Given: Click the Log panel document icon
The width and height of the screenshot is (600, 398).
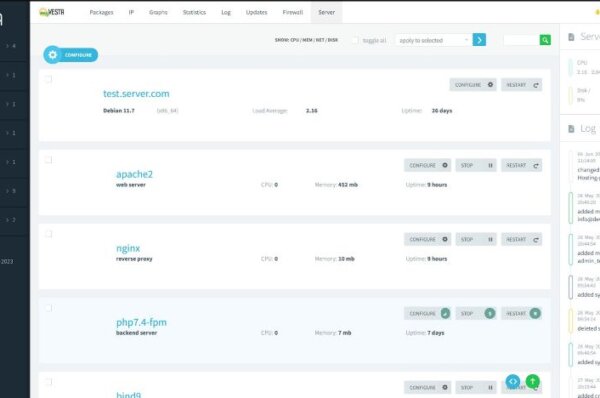Looking at the screenshot, I should pos(571,129).
